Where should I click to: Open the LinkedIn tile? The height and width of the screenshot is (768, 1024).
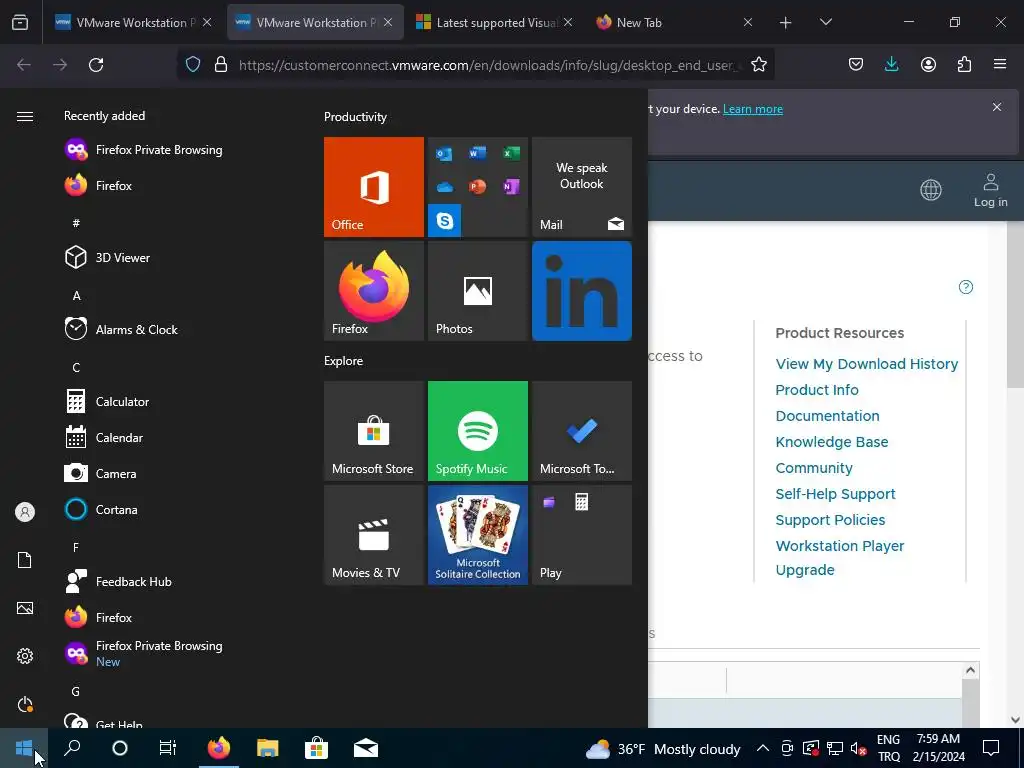(x=582, y=291)
